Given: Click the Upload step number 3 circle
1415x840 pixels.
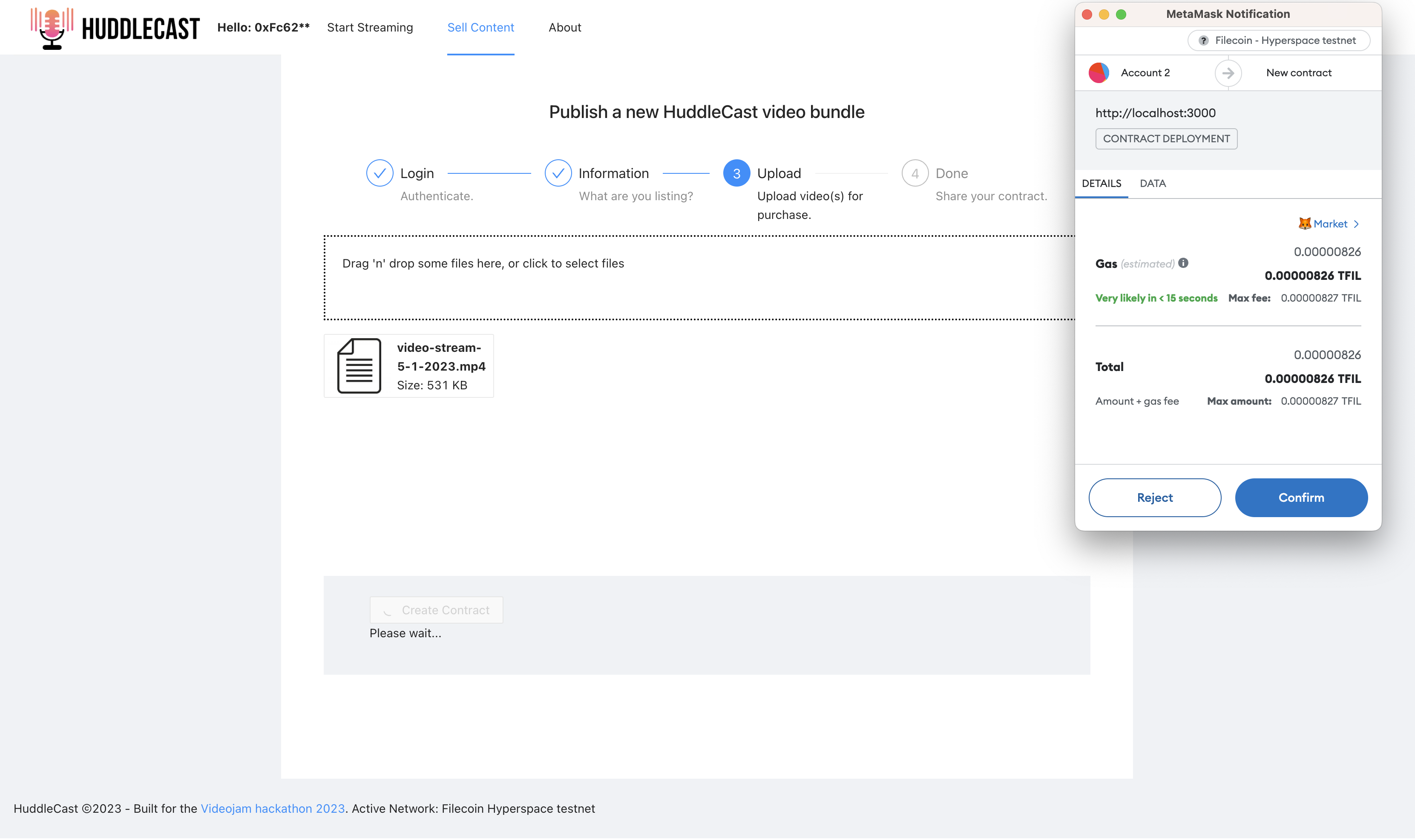Looking at the screenshot, I should (x=736, y=173).
